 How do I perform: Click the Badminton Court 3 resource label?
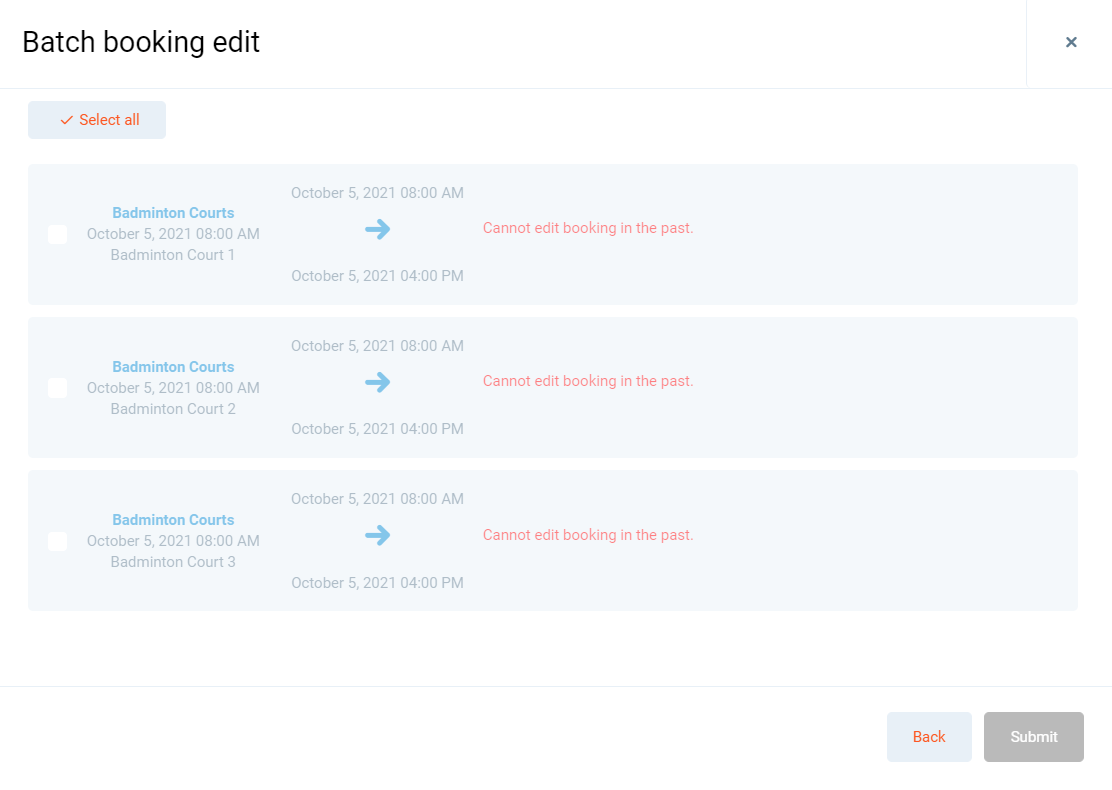173,562
